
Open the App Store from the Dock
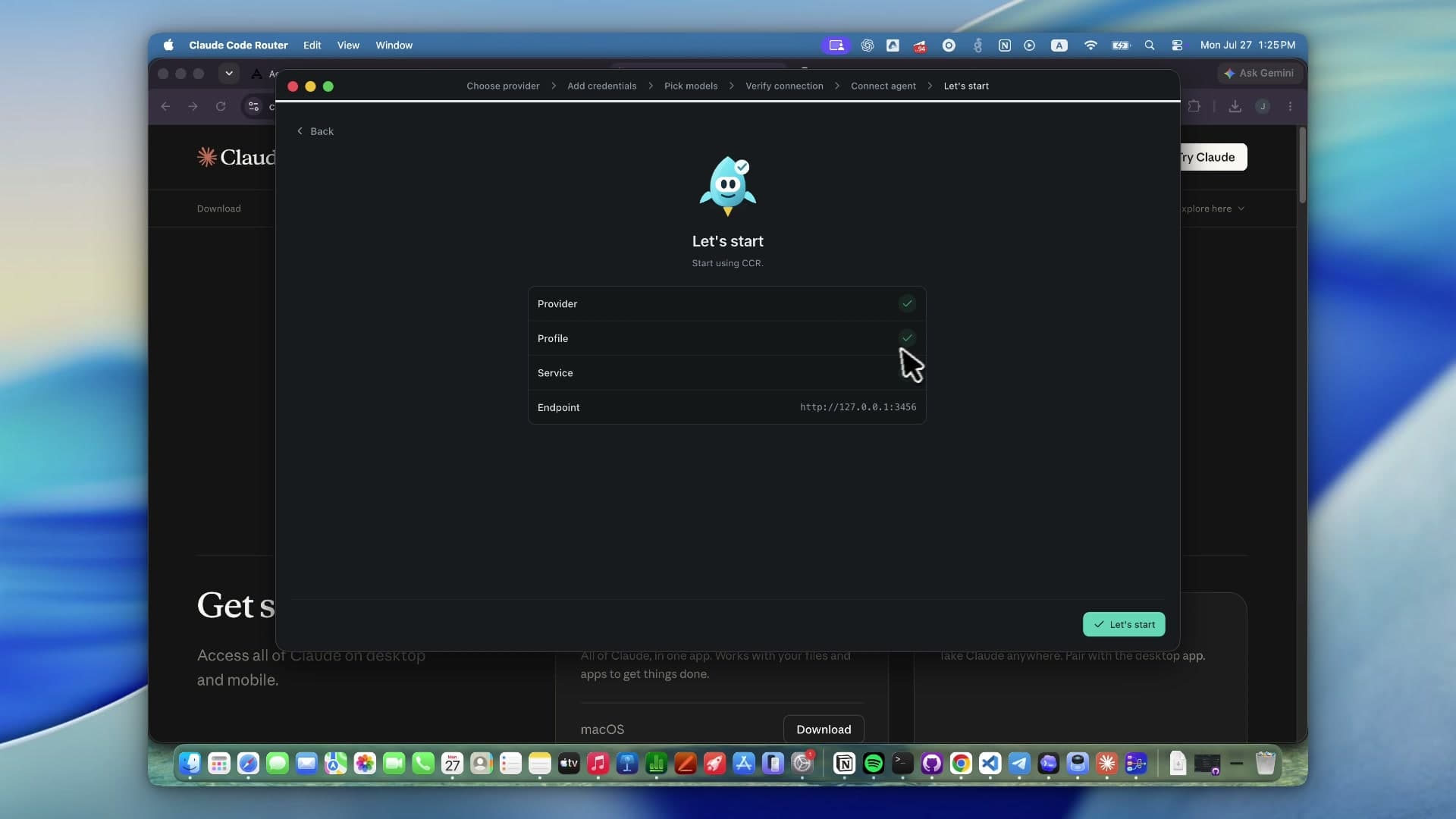point(744,763)
